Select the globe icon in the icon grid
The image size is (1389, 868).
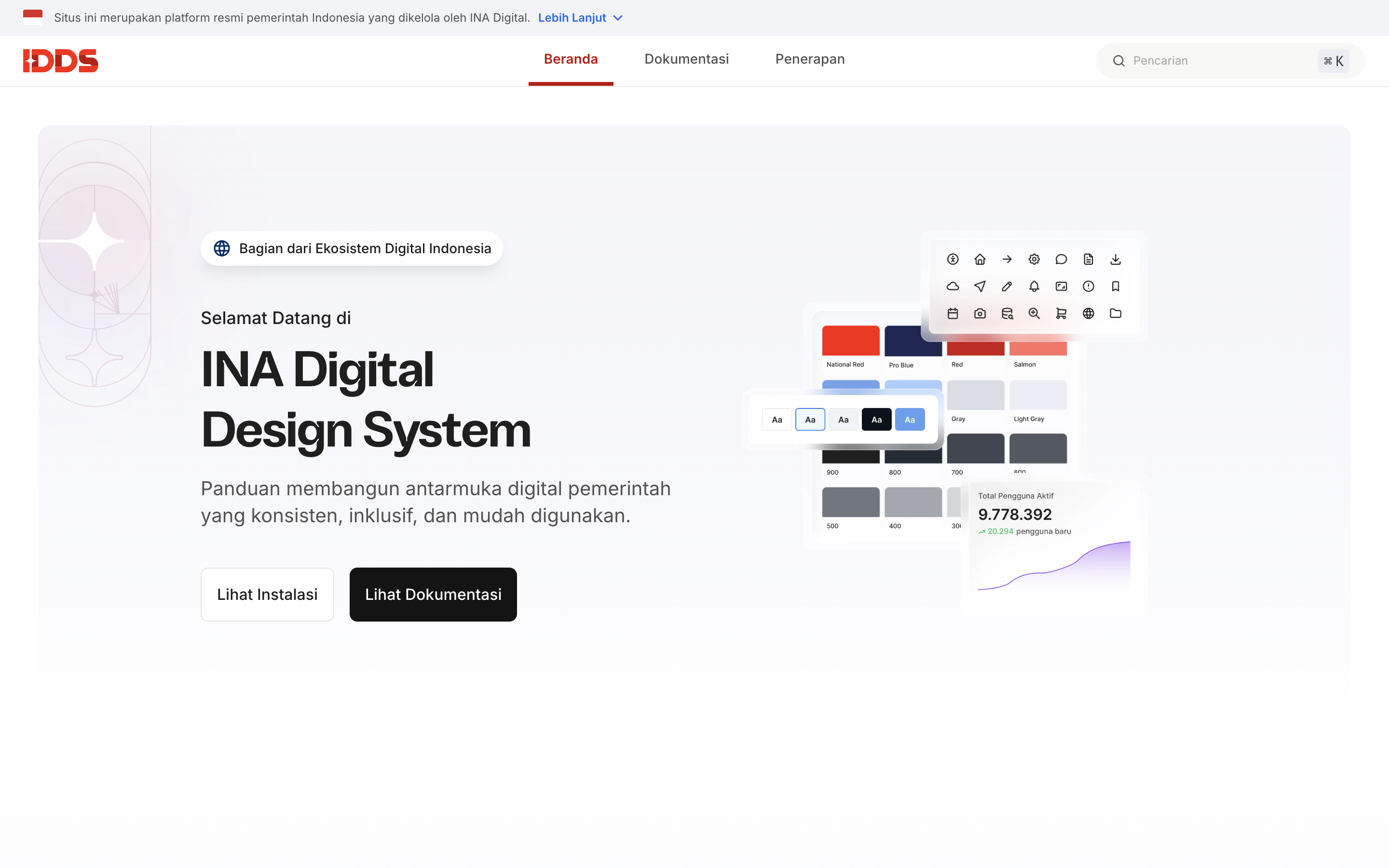(1088, 313)
